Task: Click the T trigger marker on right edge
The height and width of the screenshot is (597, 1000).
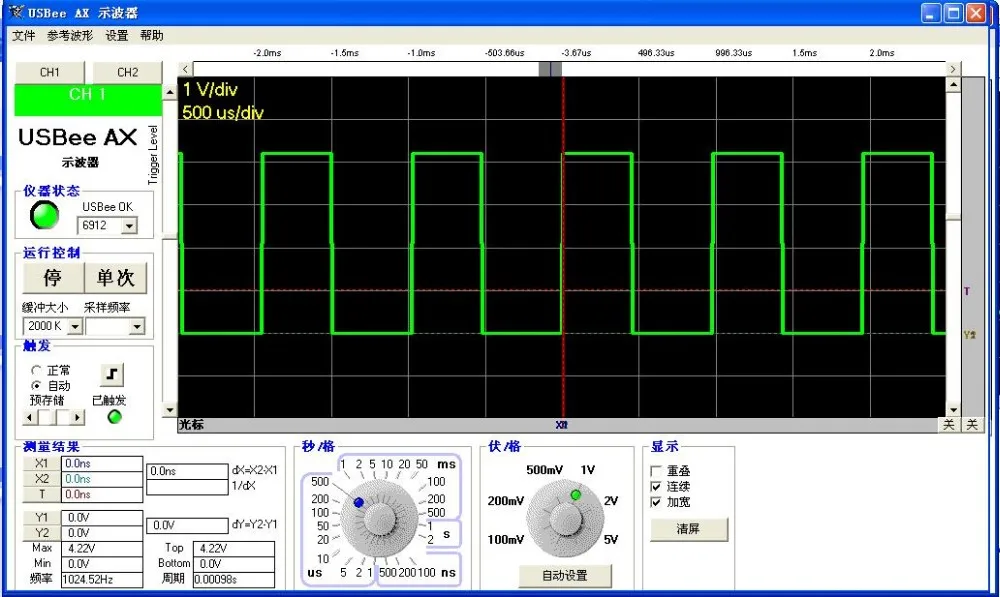Action: tap(967, 291)
